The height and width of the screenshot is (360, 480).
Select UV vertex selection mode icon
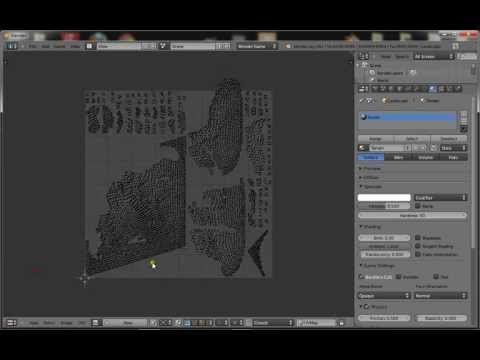coord(187,323)
